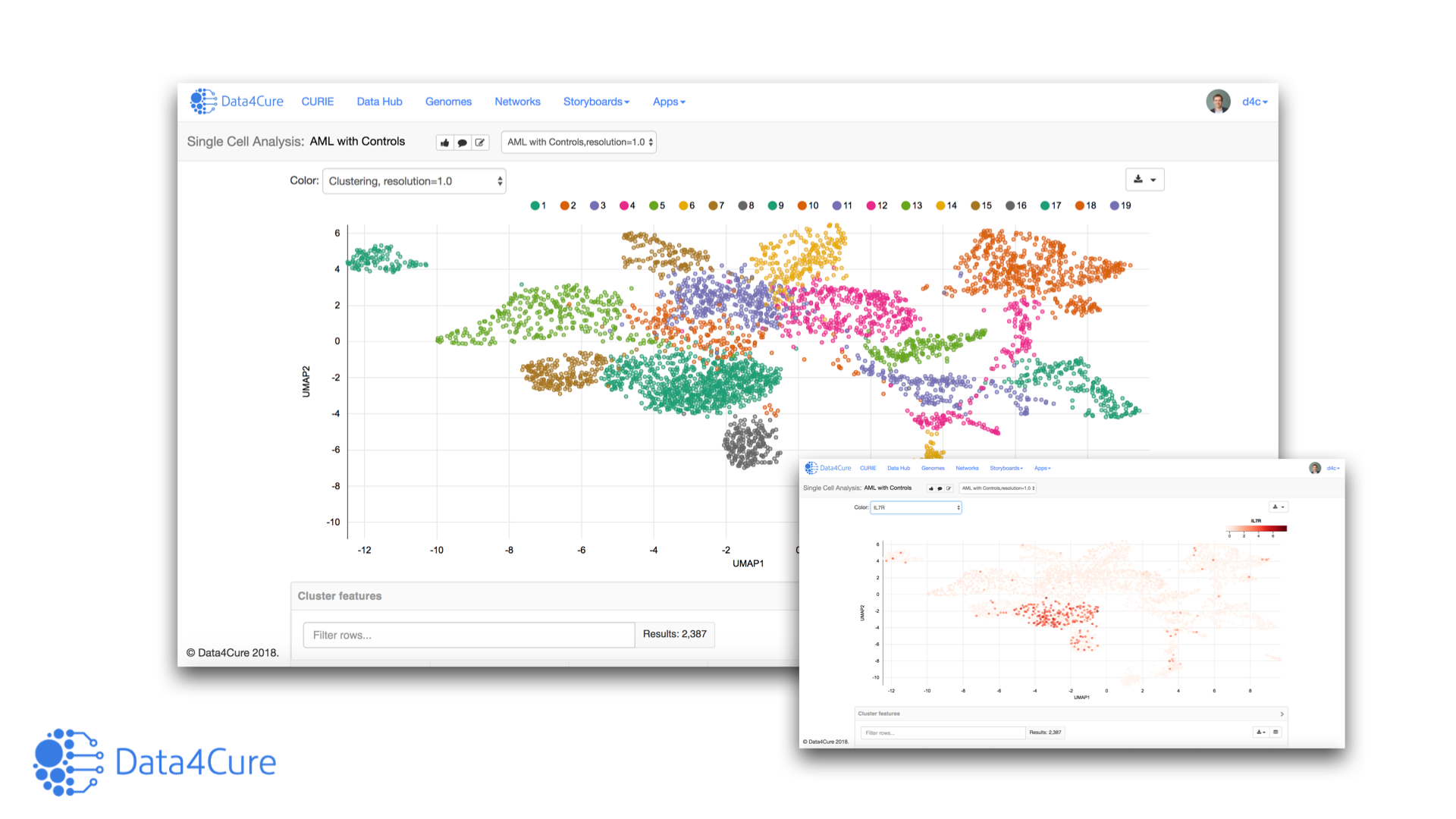Toggle cluster 5 in the plot legend
The image size is (1456, 819).
tap(656, 205)
